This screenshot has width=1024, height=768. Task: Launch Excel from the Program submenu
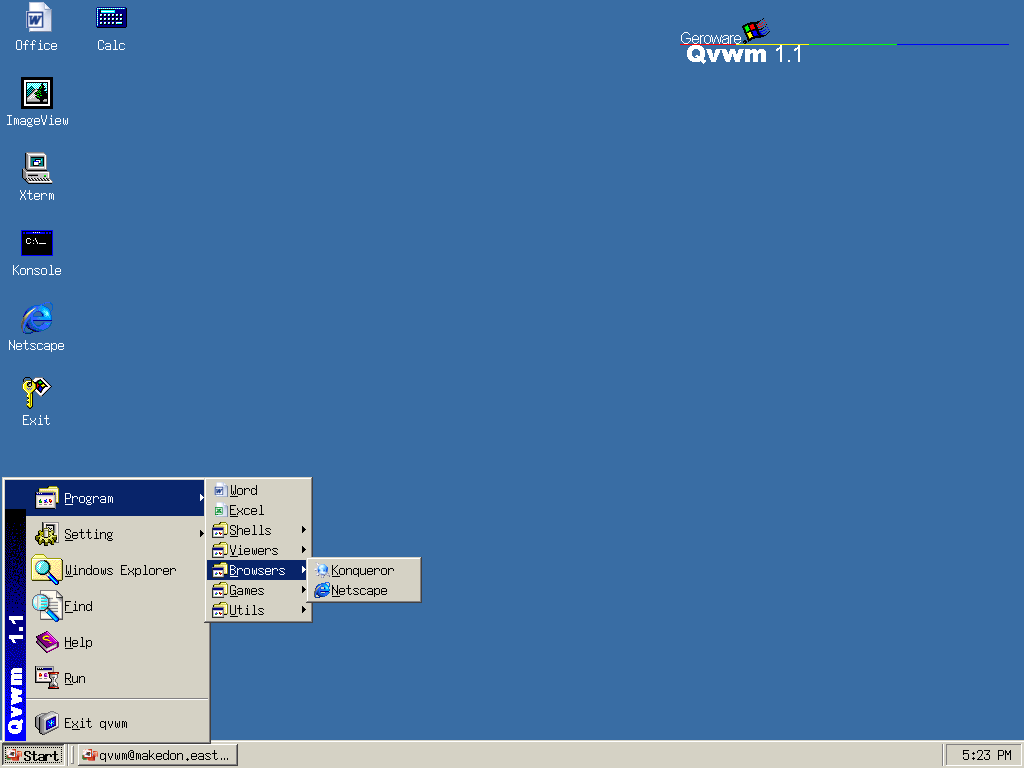pos(259,510)
